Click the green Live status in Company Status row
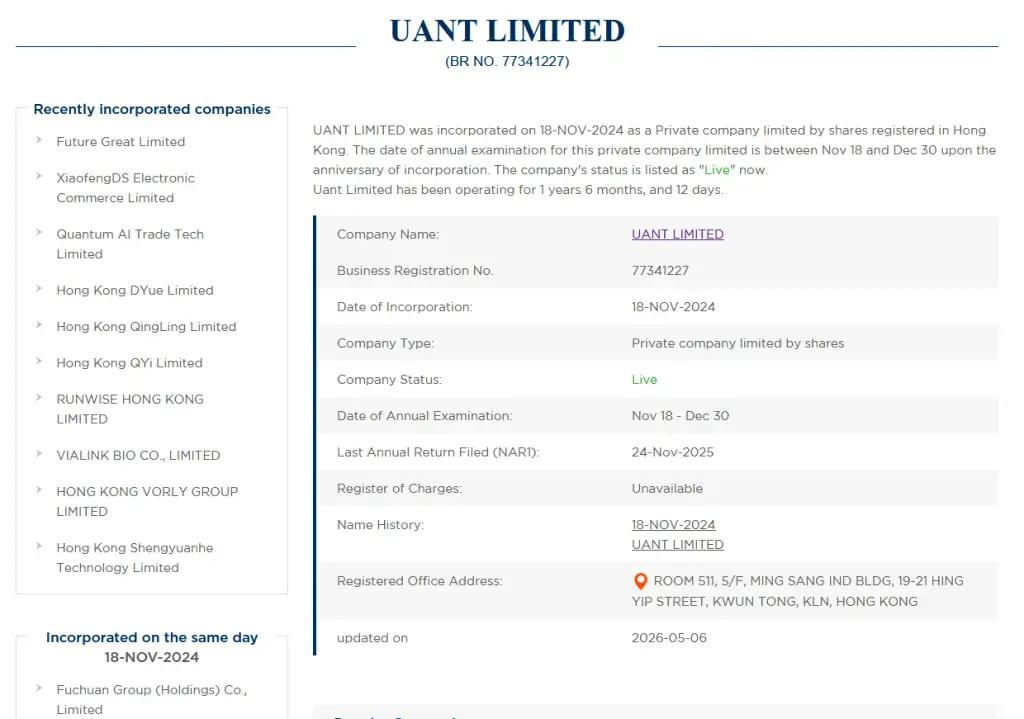The height and width of the screenshot is (719, 1024). 645,379
